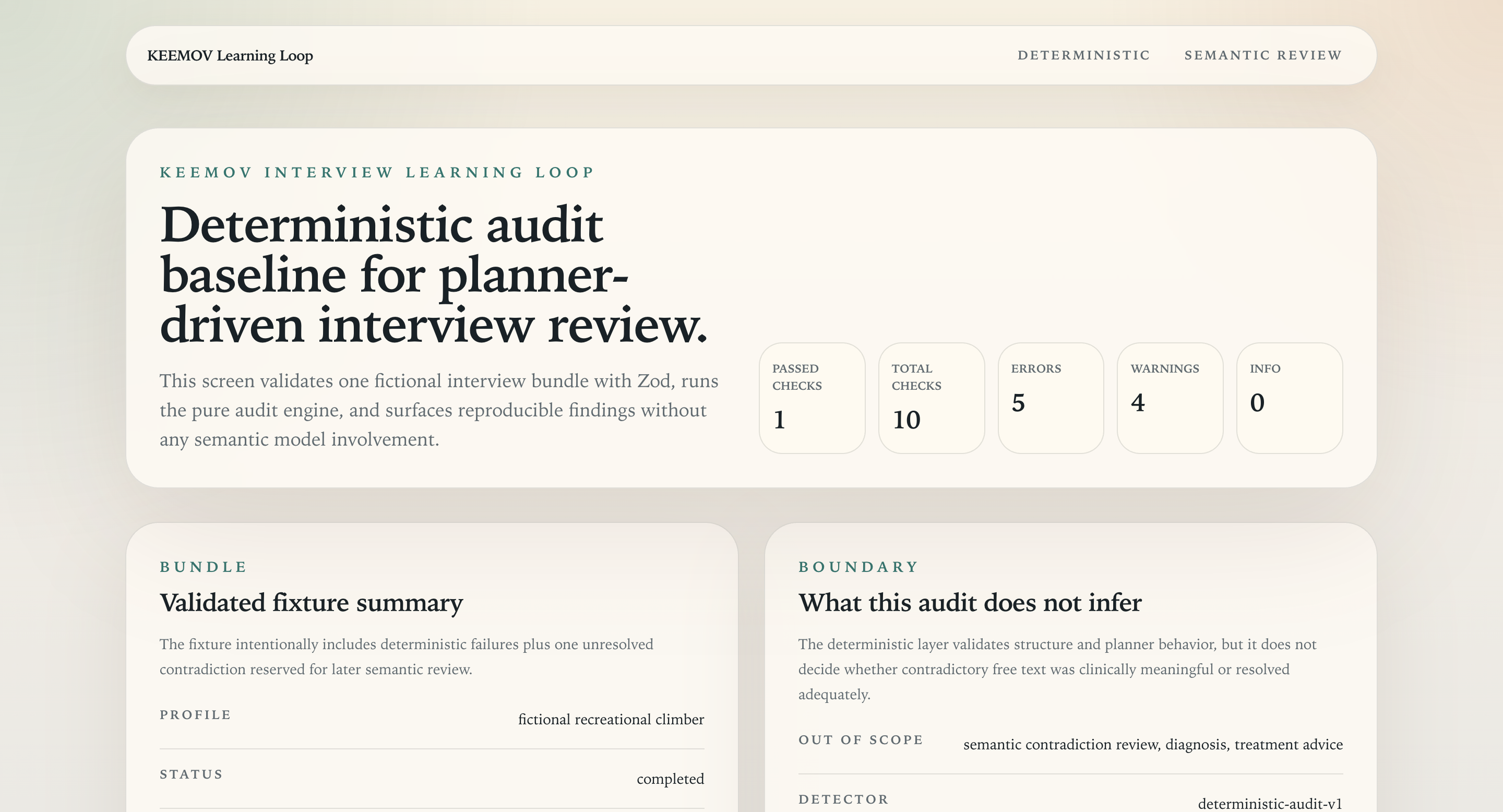
Task: Click the Deterministic audit baseline headline
Action: click(434, 274)
